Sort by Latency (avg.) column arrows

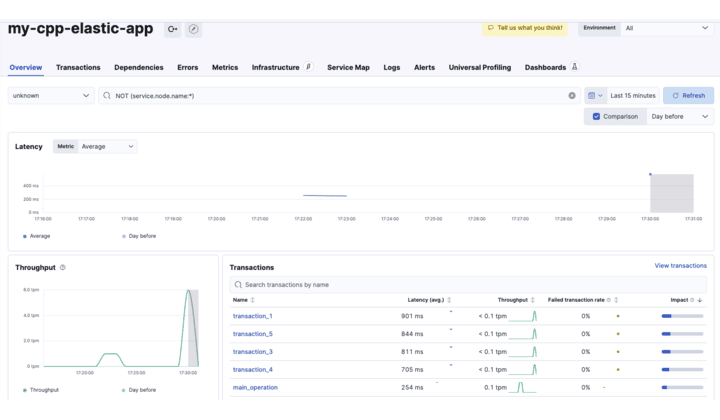[449, 300]
